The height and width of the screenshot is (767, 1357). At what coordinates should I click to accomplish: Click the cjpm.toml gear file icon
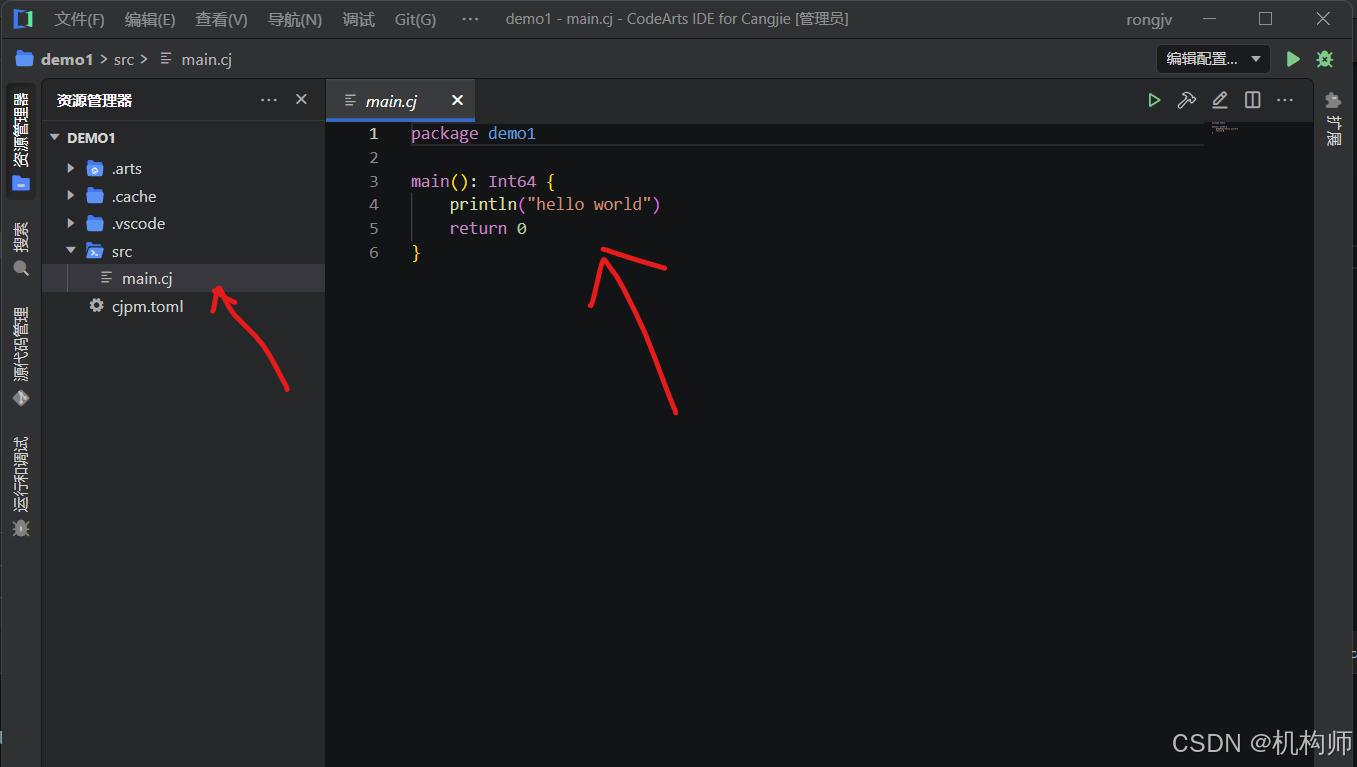pos(96,306)
